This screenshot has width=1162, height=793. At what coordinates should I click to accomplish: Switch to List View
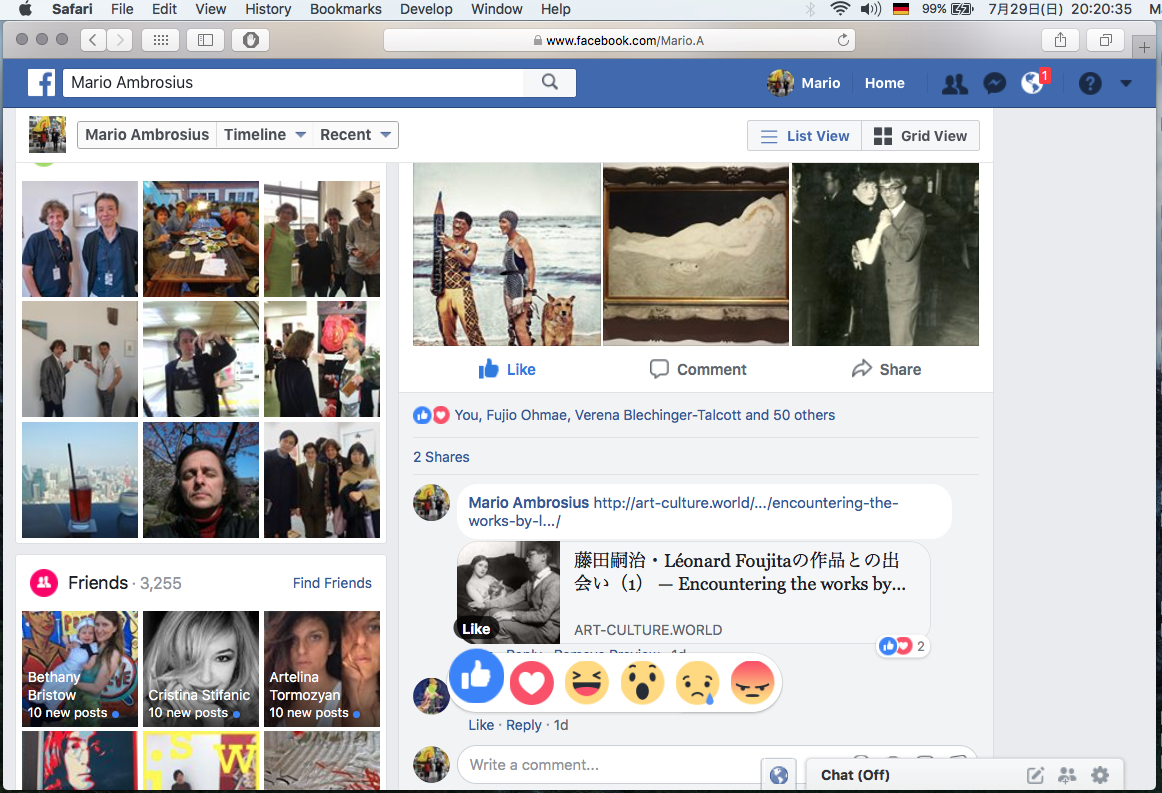point(804,136)
